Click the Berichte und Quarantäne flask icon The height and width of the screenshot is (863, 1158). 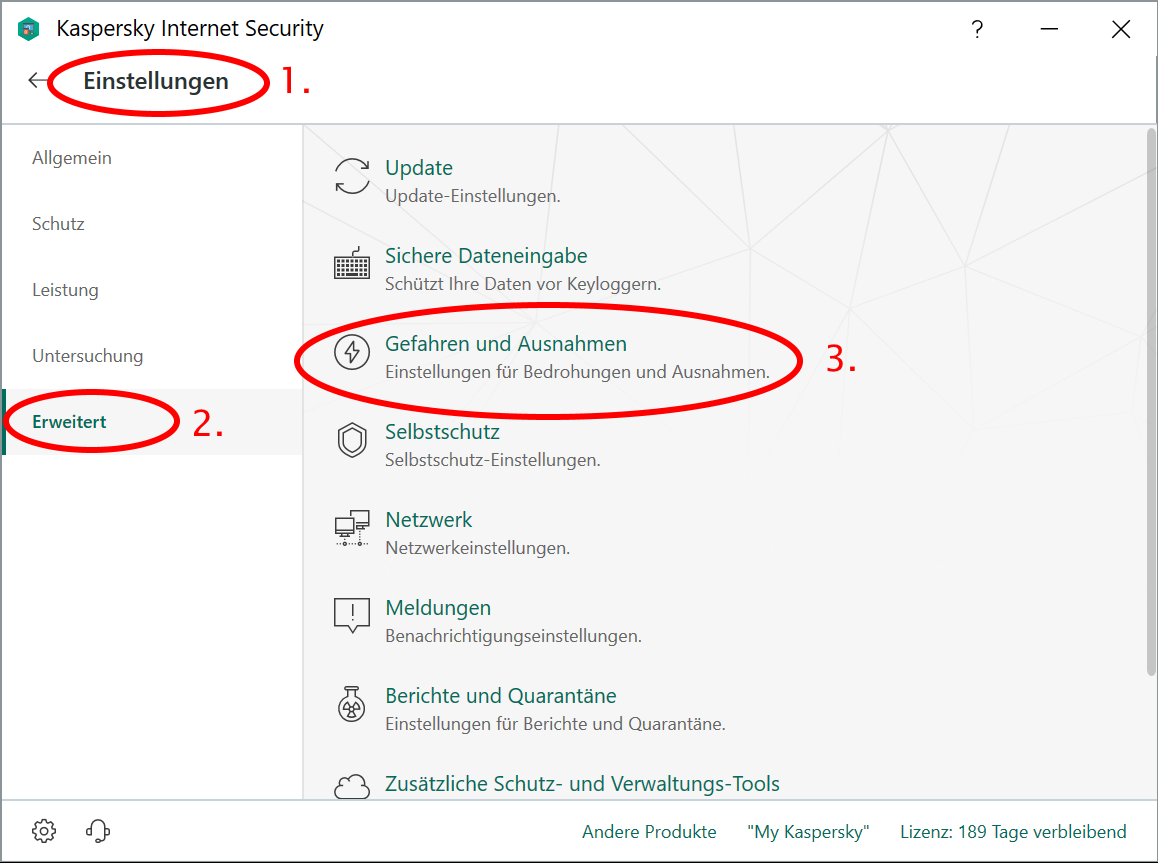pos(352,704)
